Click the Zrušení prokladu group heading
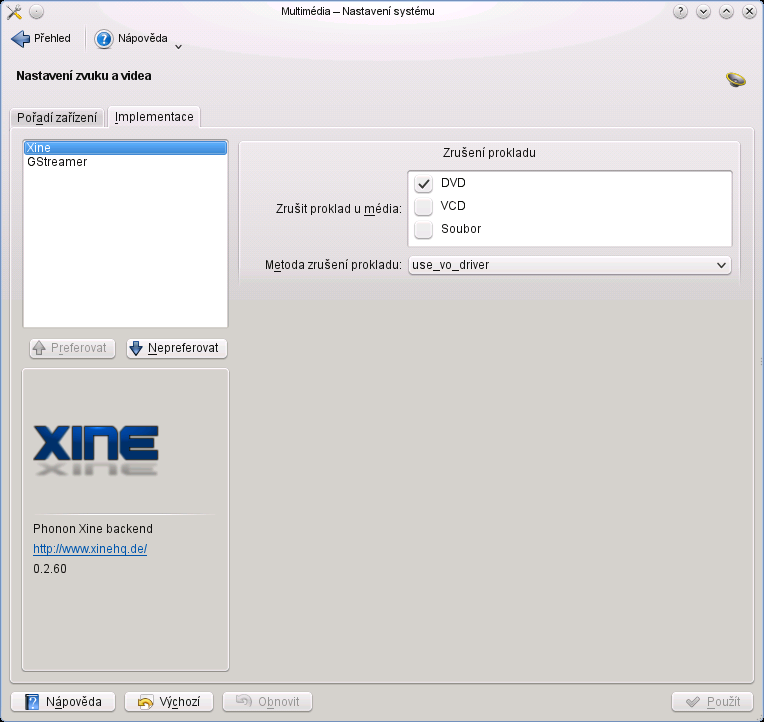The height and width of the screenshot is (722, 764). [x=489, y=153]
